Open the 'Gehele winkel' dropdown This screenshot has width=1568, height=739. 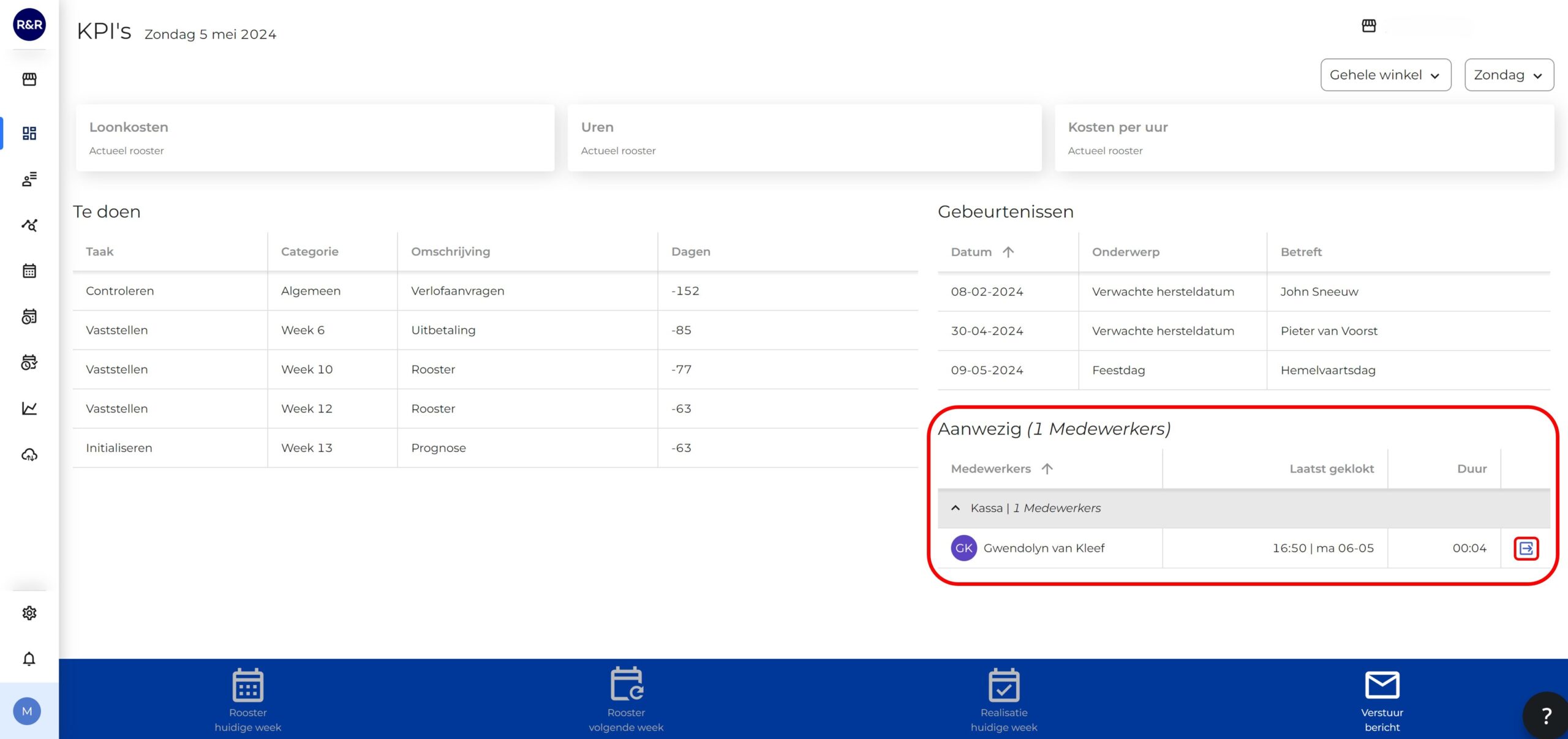1385,75
